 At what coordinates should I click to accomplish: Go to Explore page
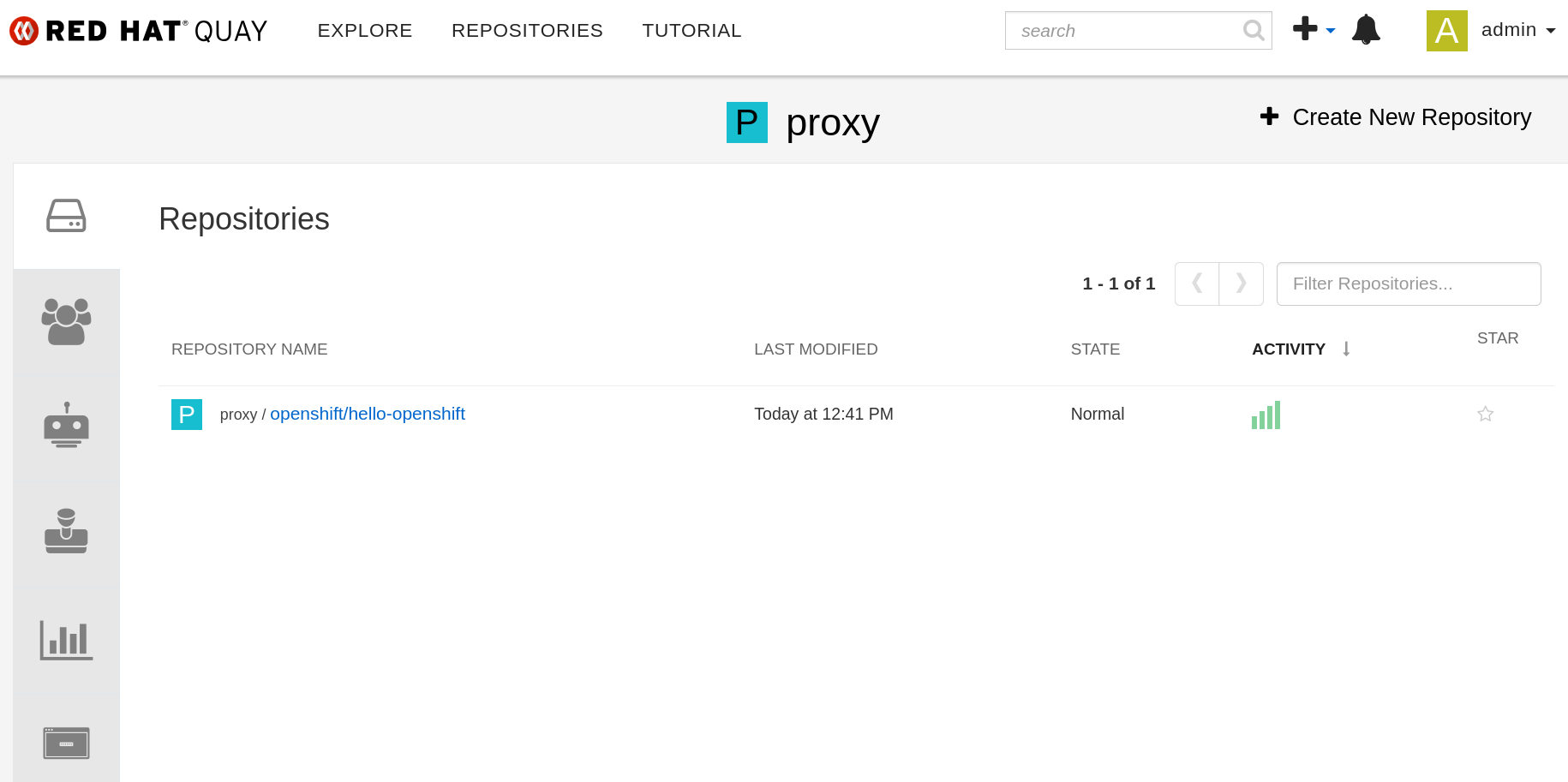[365, 31]
